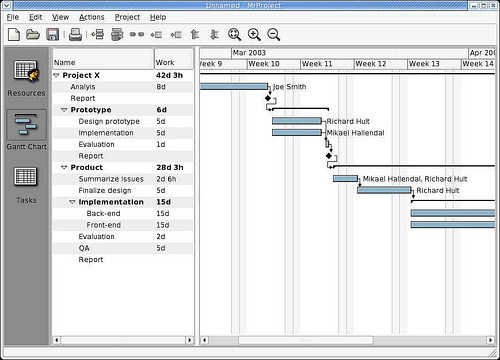Collapse the Prototype task group
The image size is (500, 360).
[64, 110]
